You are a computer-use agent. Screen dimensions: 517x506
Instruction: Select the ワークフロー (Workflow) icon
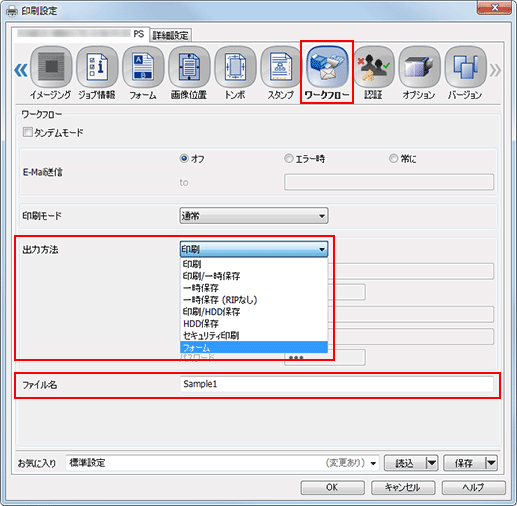pos(327,73)
